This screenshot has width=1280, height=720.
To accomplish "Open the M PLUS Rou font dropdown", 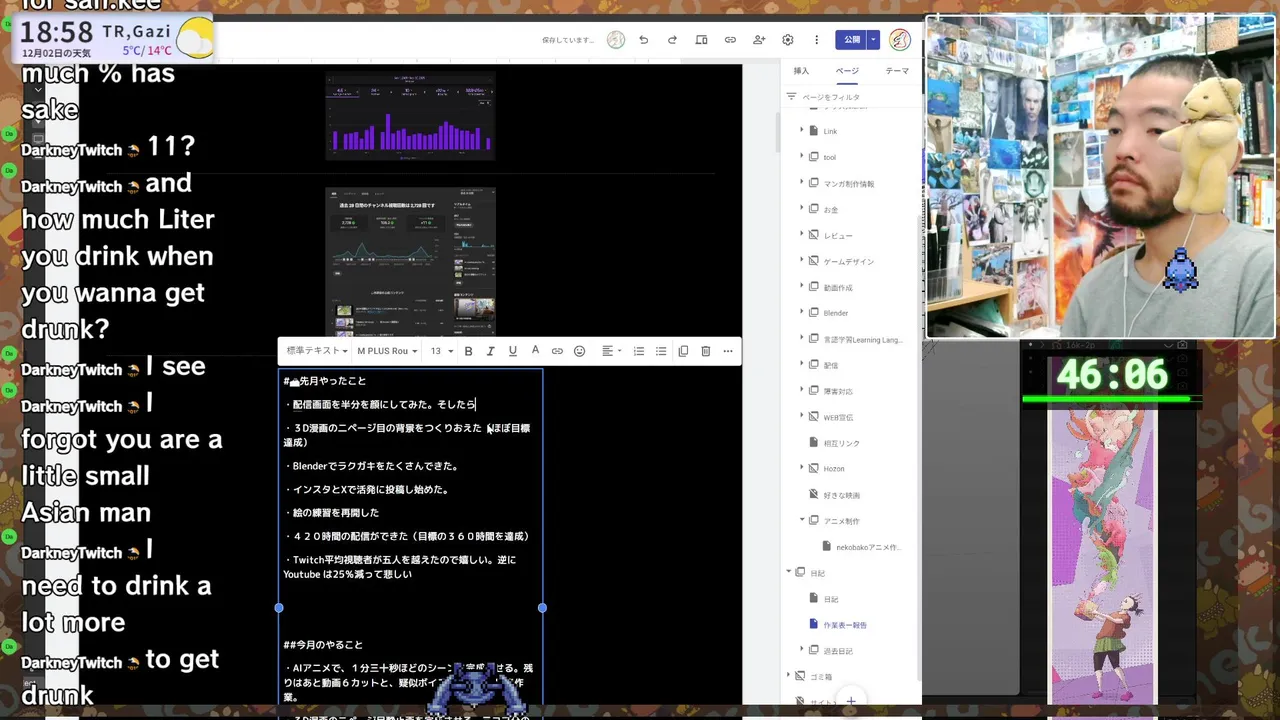I will 387,351.
